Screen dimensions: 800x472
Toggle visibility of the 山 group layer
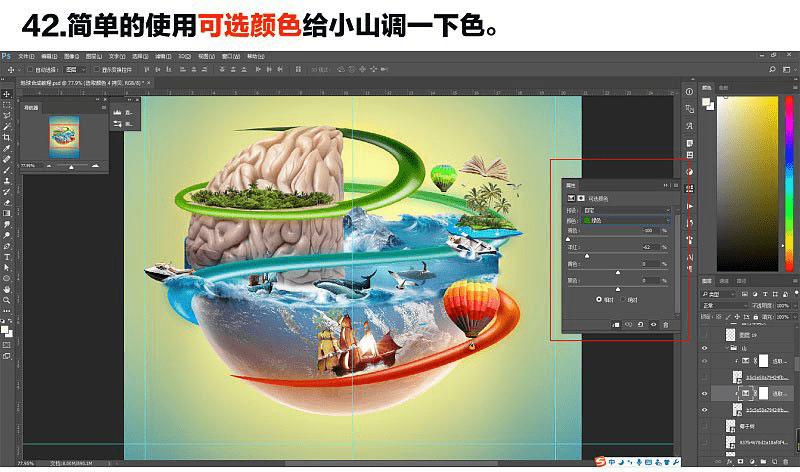click(705, 349)
